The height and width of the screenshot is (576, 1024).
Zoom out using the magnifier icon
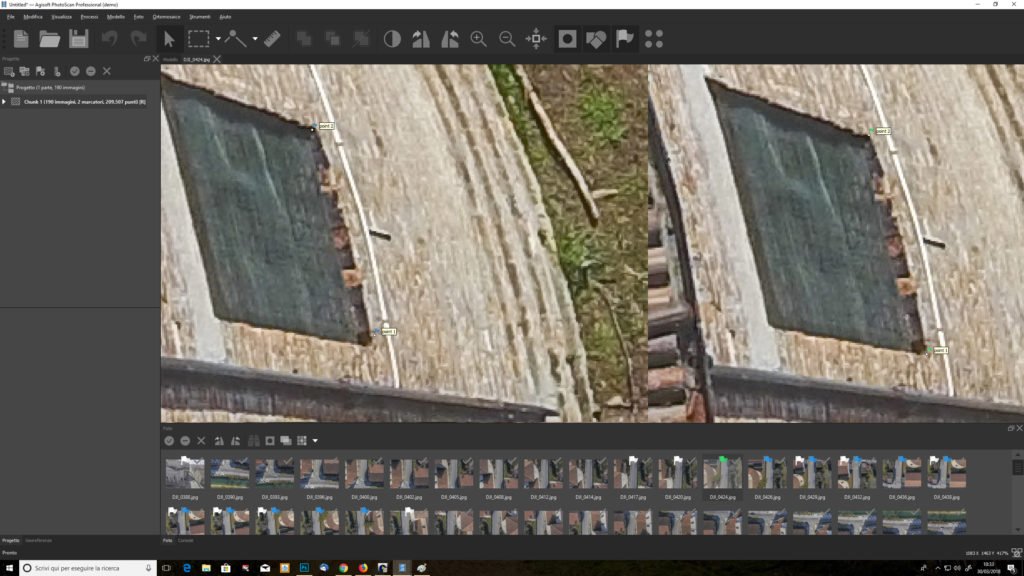pos(508,39)
